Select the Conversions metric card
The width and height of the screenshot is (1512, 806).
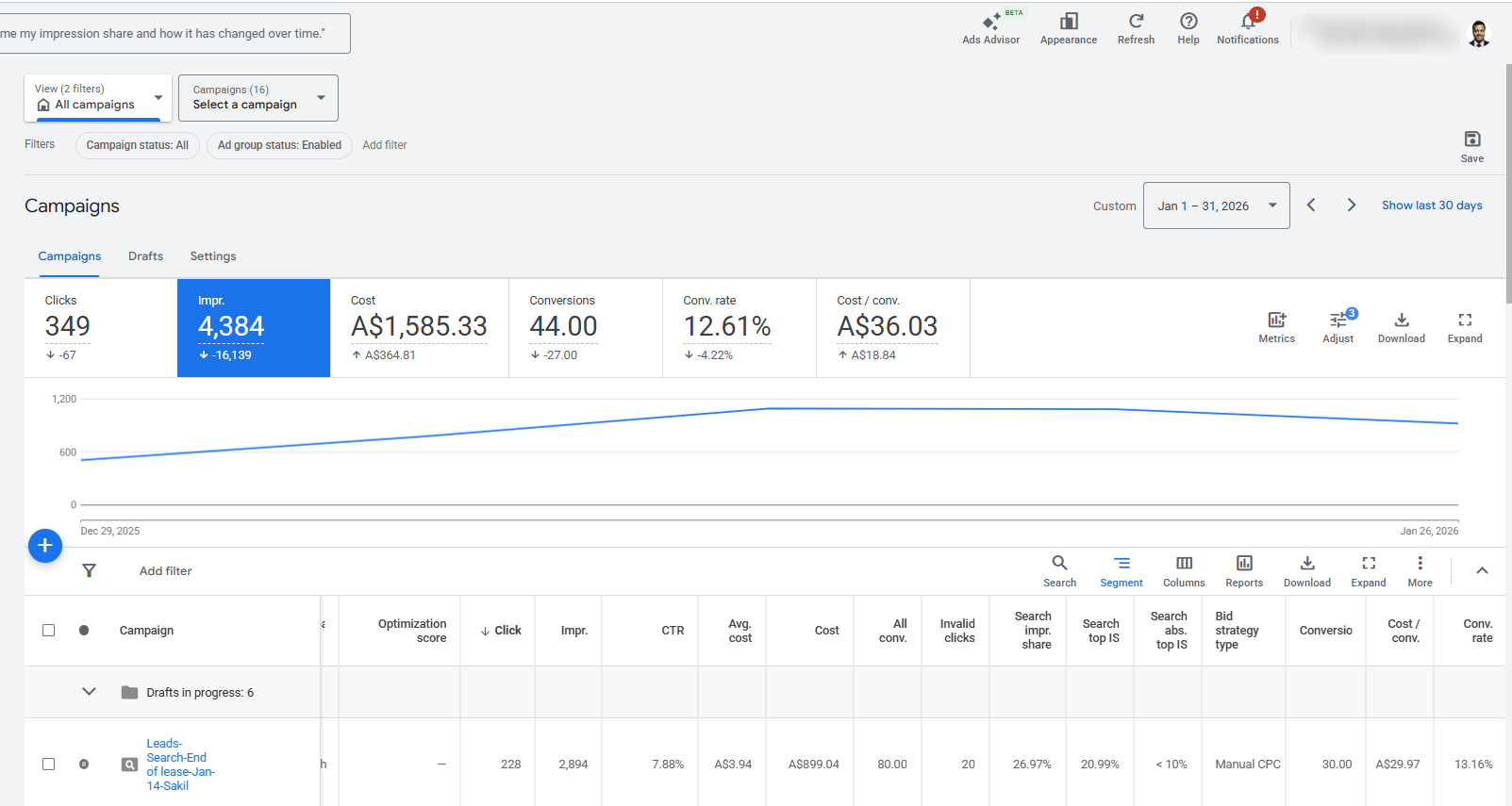pos(586,328)
